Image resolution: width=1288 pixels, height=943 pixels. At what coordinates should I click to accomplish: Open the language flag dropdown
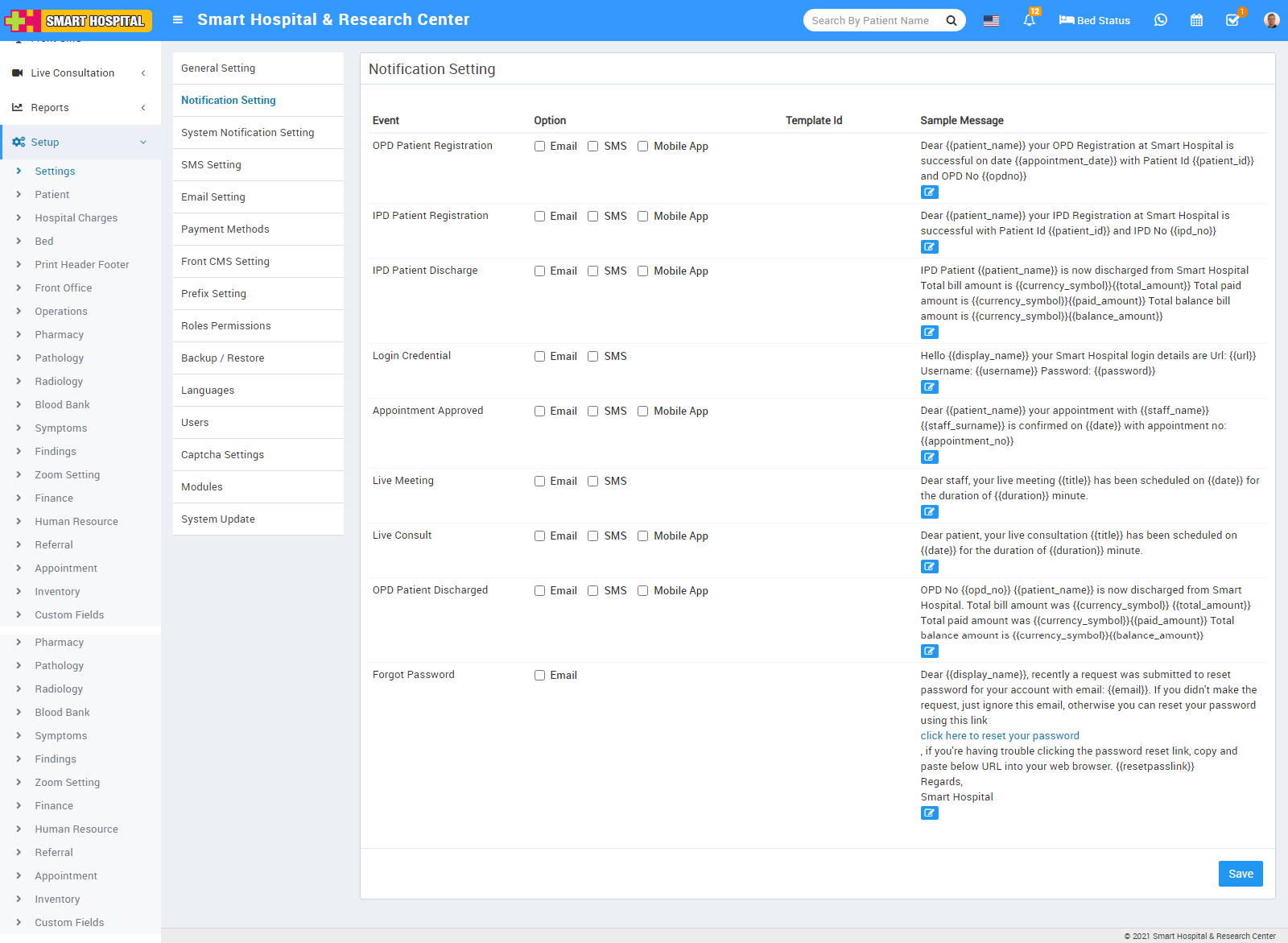pos(991,20)
